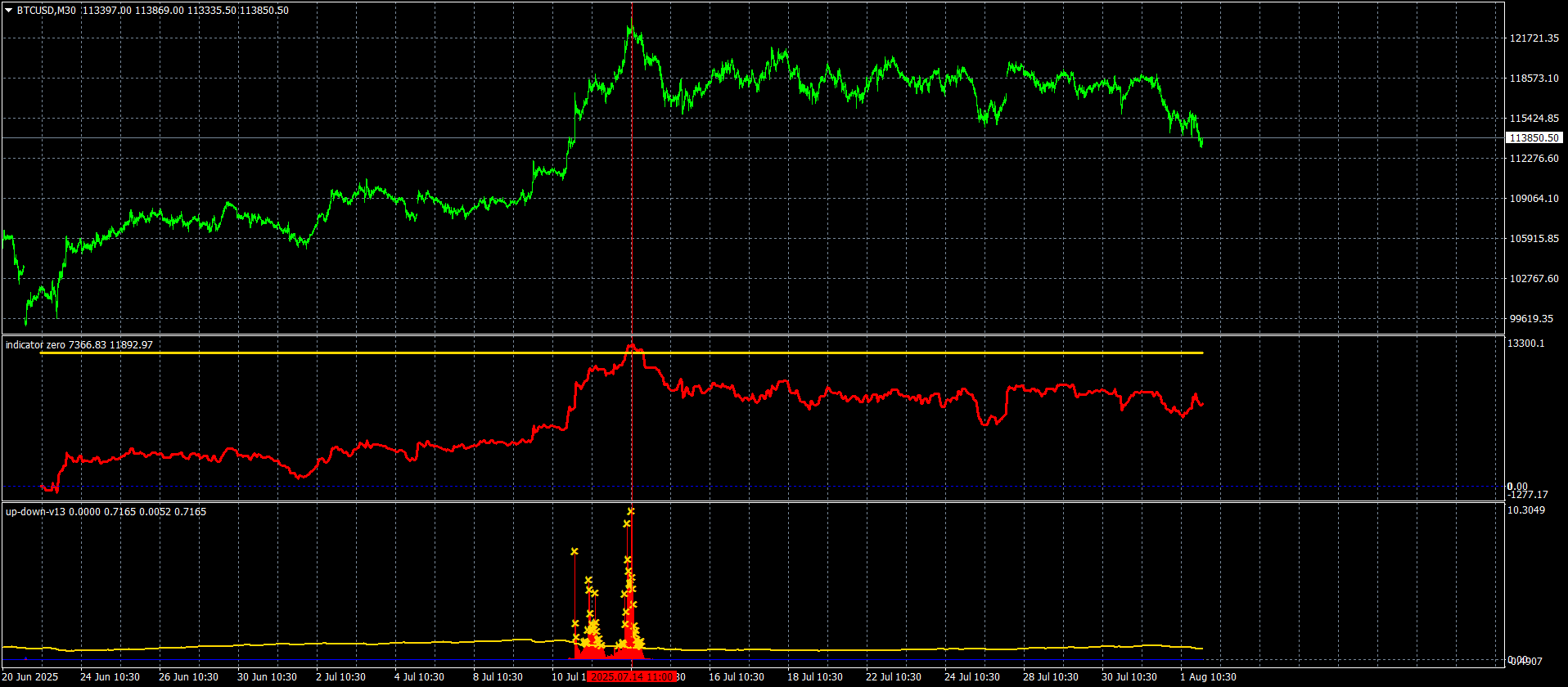The width and height of the screenshot is (1568, 687).
Task: Click the 121721.35 price scale label
Action: (x=1534, y=38)
